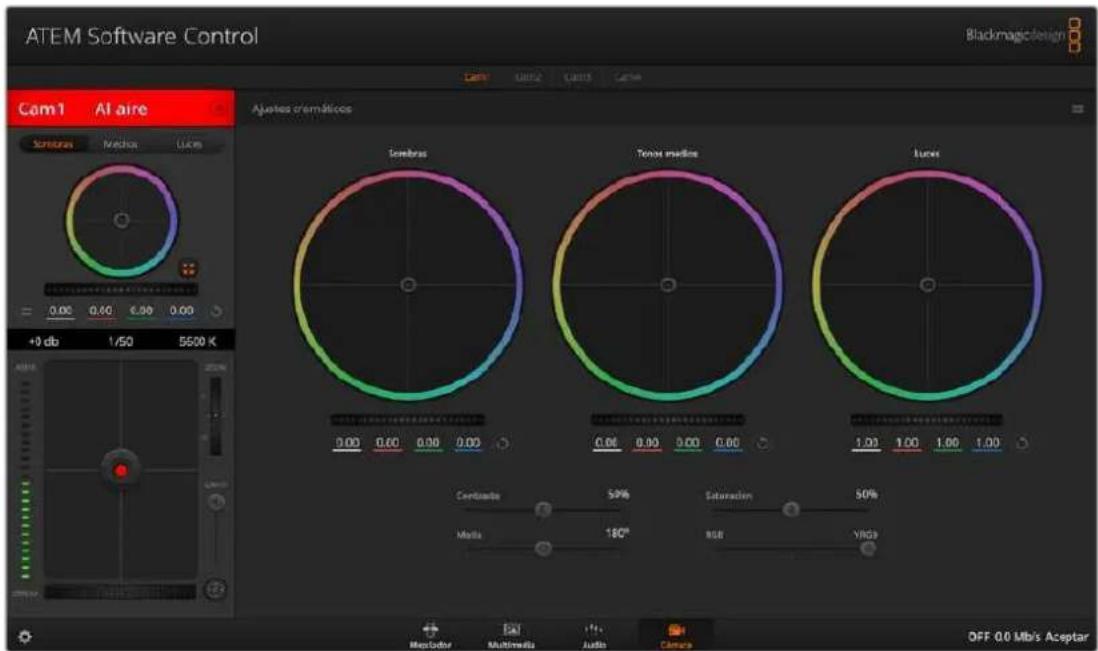Screen dimensions: 1098x651
Task: Open the Ajustes cromáticos panel menu icon
Action: [x=1078, y=109]
